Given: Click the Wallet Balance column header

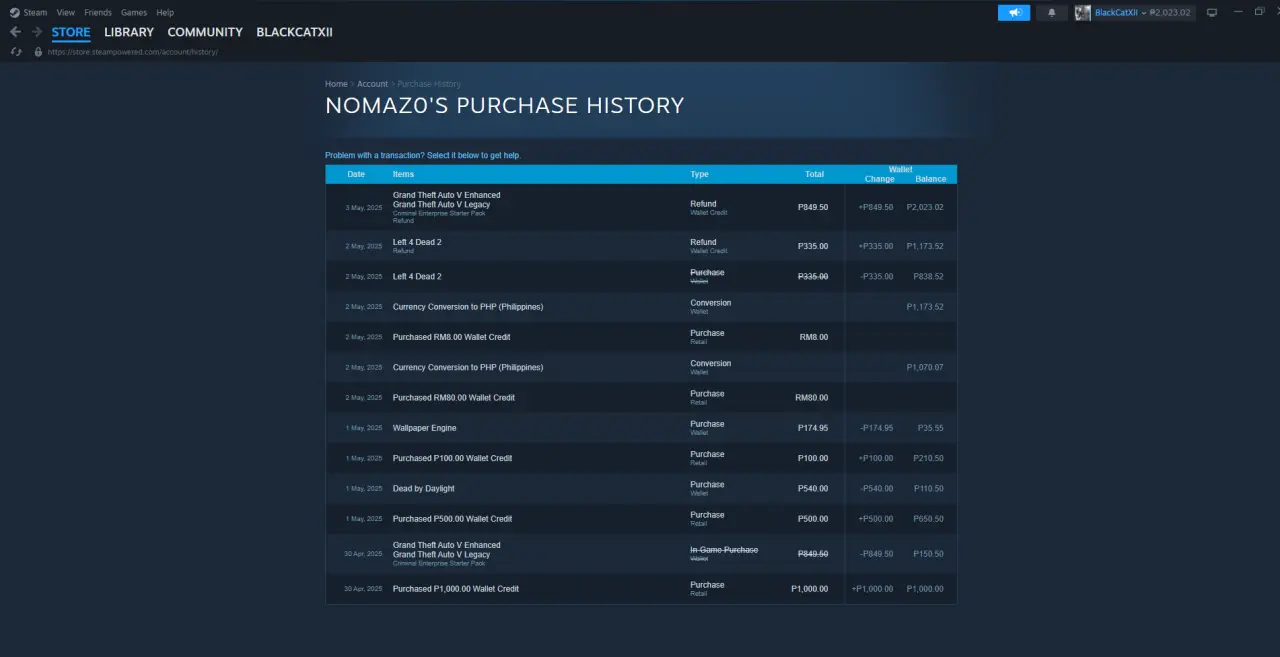Looking at the screenshot, I should 931,179.
